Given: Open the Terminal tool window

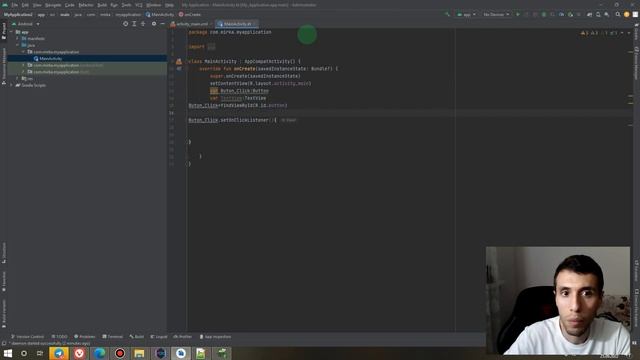Looking at the screenshot, I should 113,337.
